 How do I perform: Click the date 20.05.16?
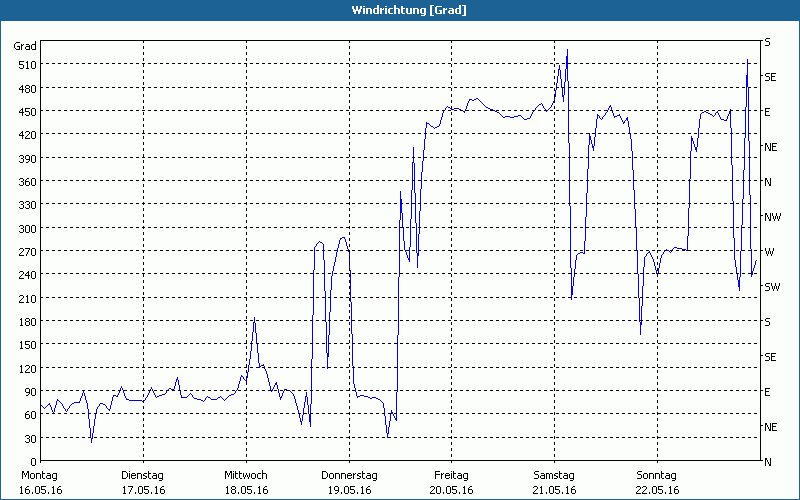pyautogui.click(x=451, y=490)
